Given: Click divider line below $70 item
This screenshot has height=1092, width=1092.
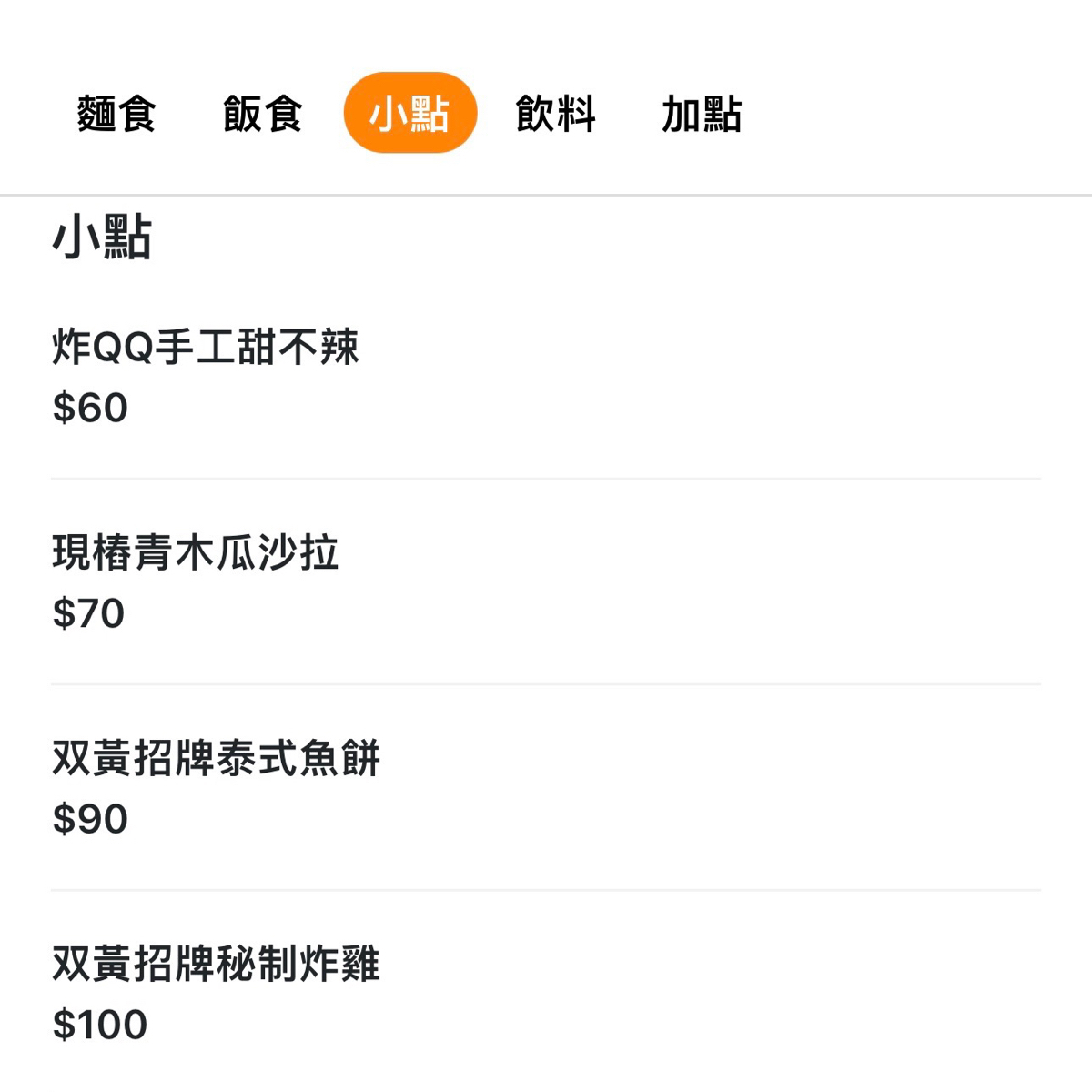Looking at the screenshot, I should (x=546, y=683).
